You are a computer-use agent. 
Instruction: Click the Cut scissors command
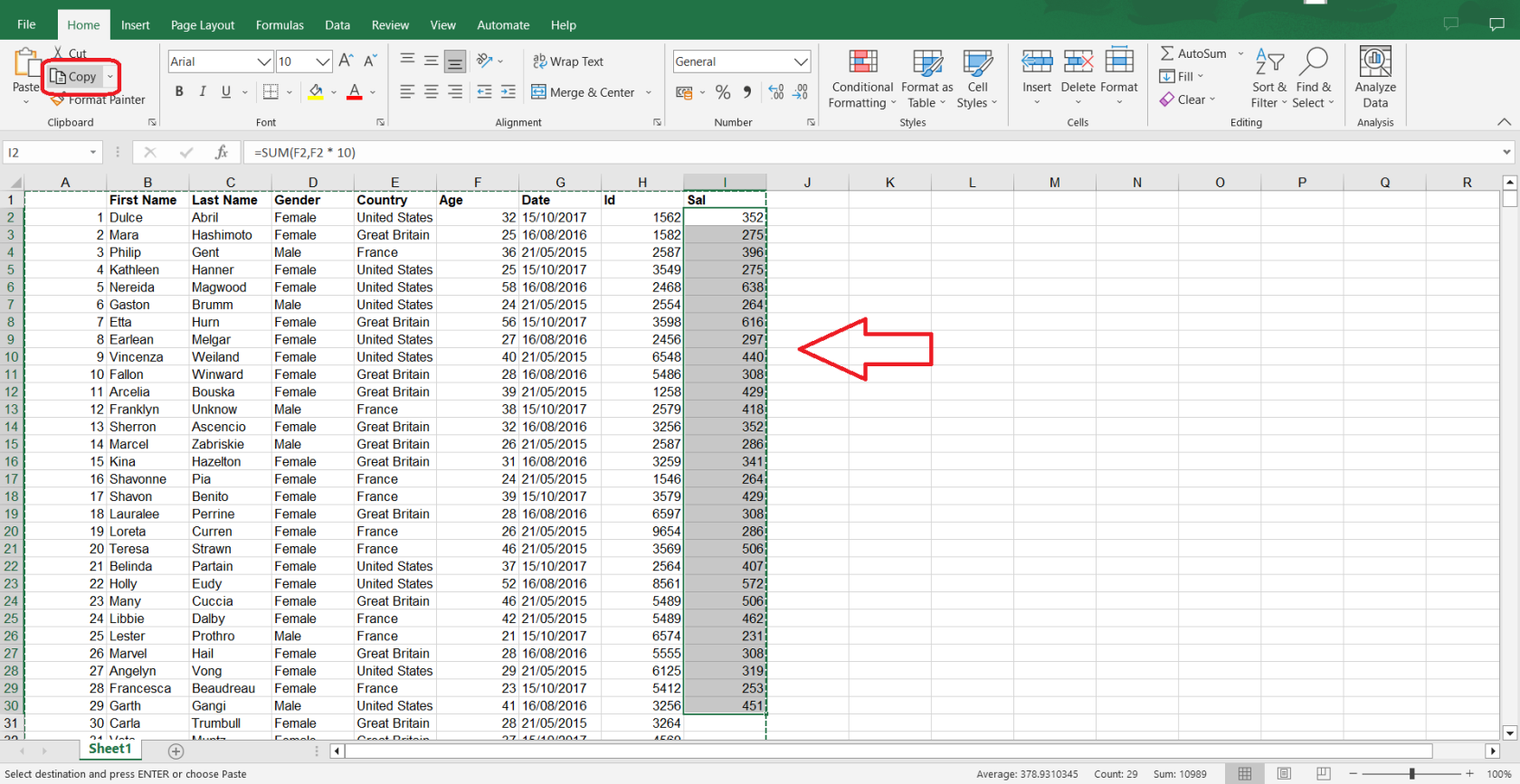pos(70,53)
